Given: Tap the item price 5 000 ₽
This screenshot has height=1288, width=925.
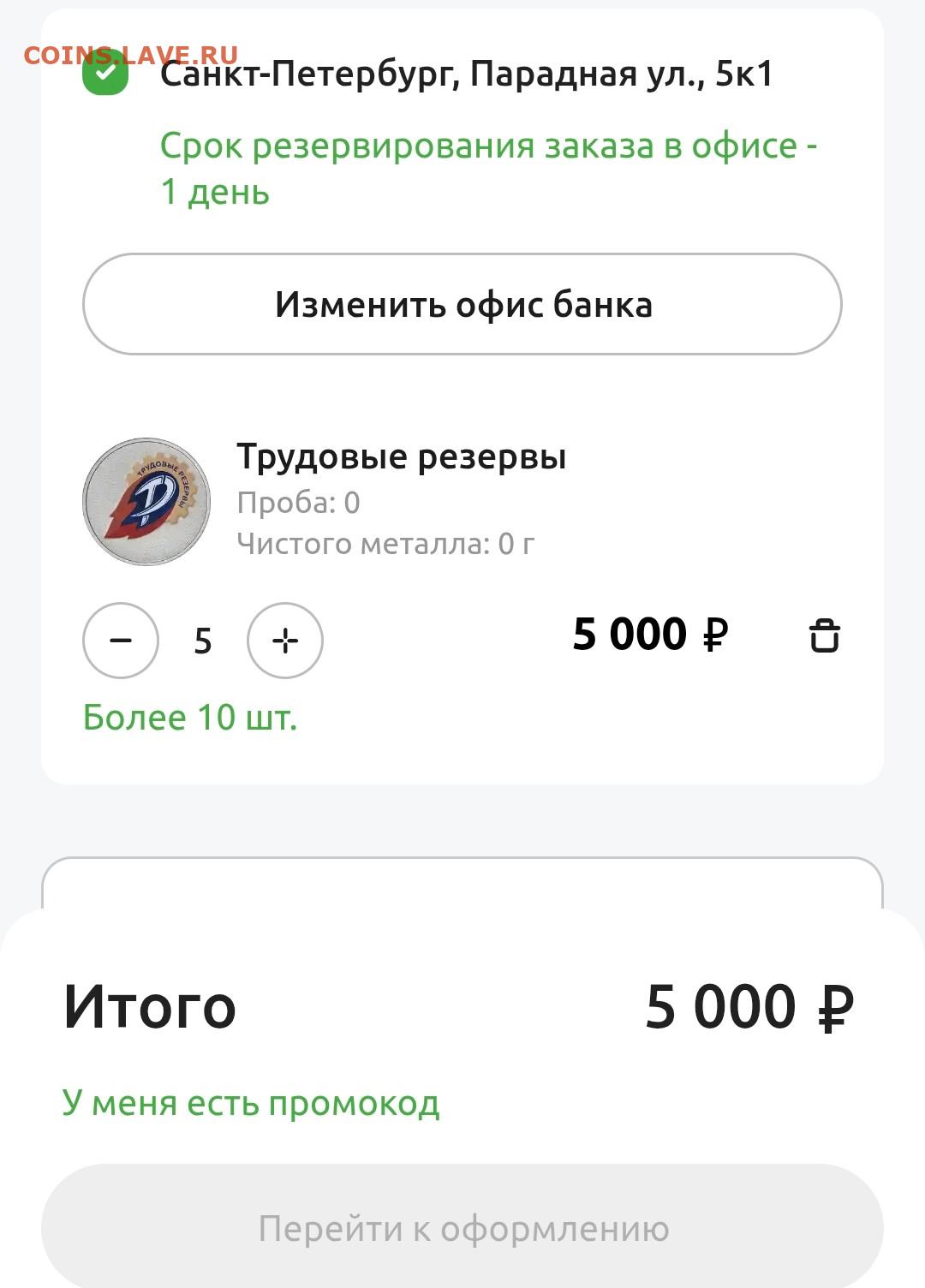Looking at the screenshot, I should (650, 635).
